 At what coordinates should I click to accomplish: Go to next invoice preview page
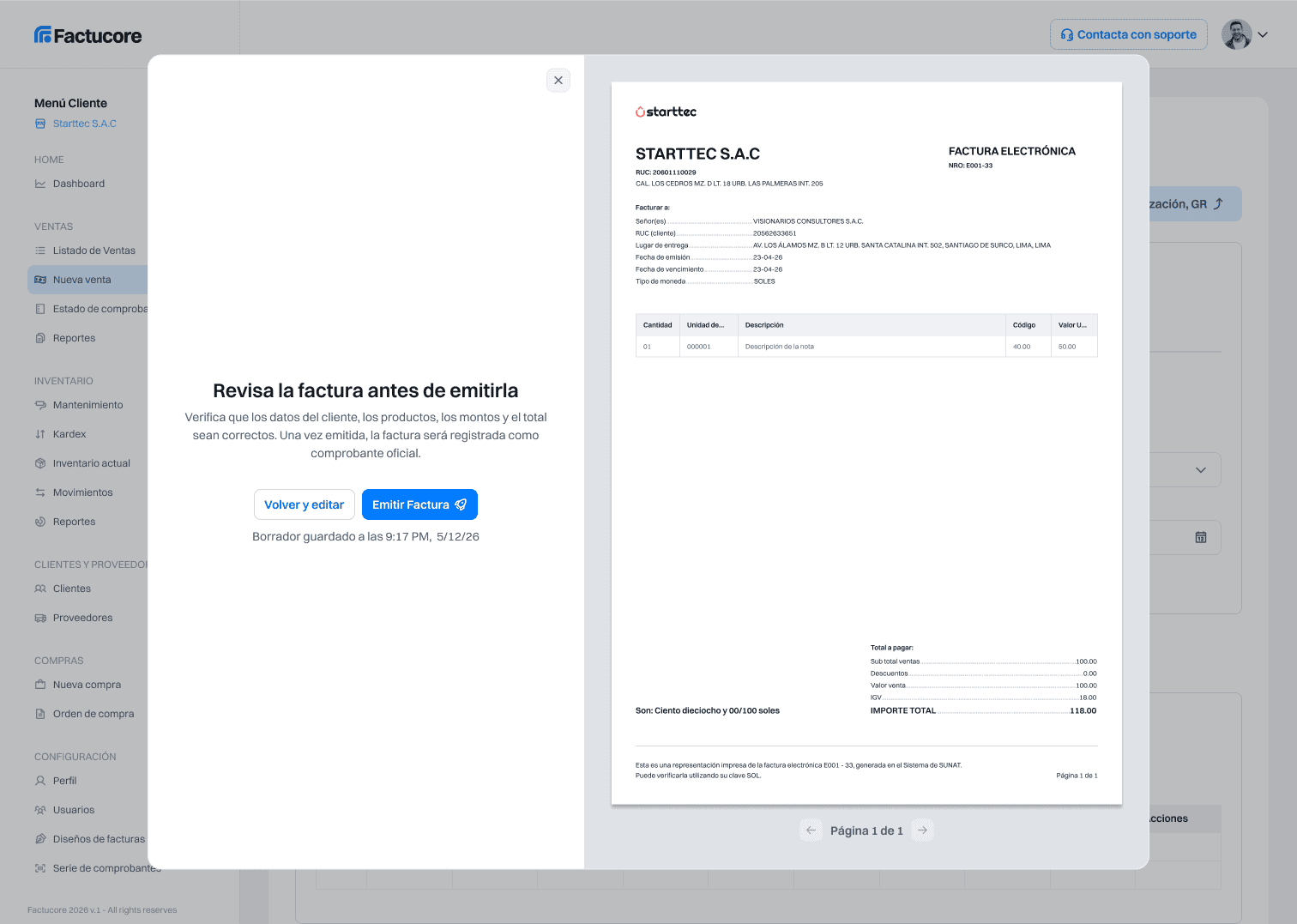coord(922,830)
